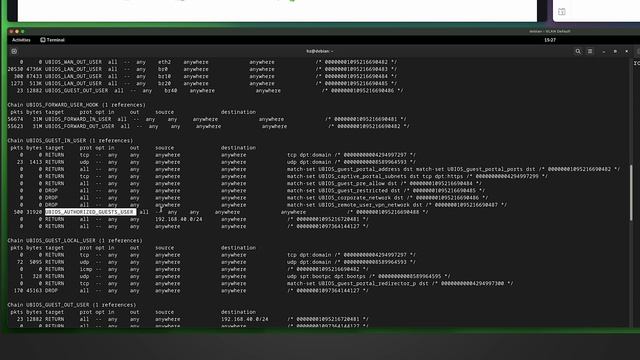Click 'match-set UBIOS_remote_user_vpn_network dst' rule text
This screenshot has width=640, height=360.
(354, 205)
